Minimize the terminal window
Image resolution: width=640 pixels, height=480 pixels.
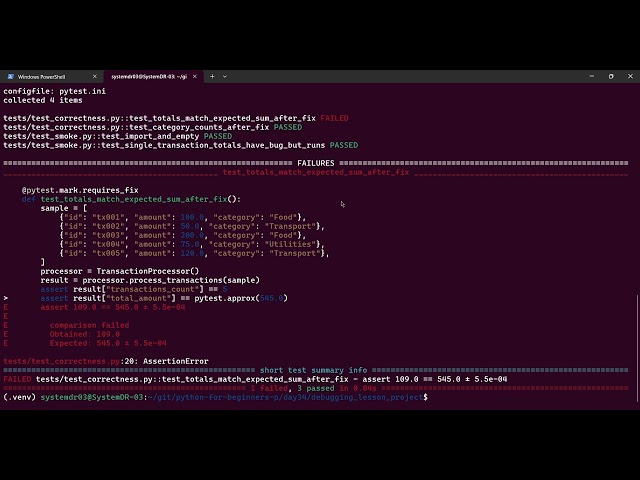[592, 76]
